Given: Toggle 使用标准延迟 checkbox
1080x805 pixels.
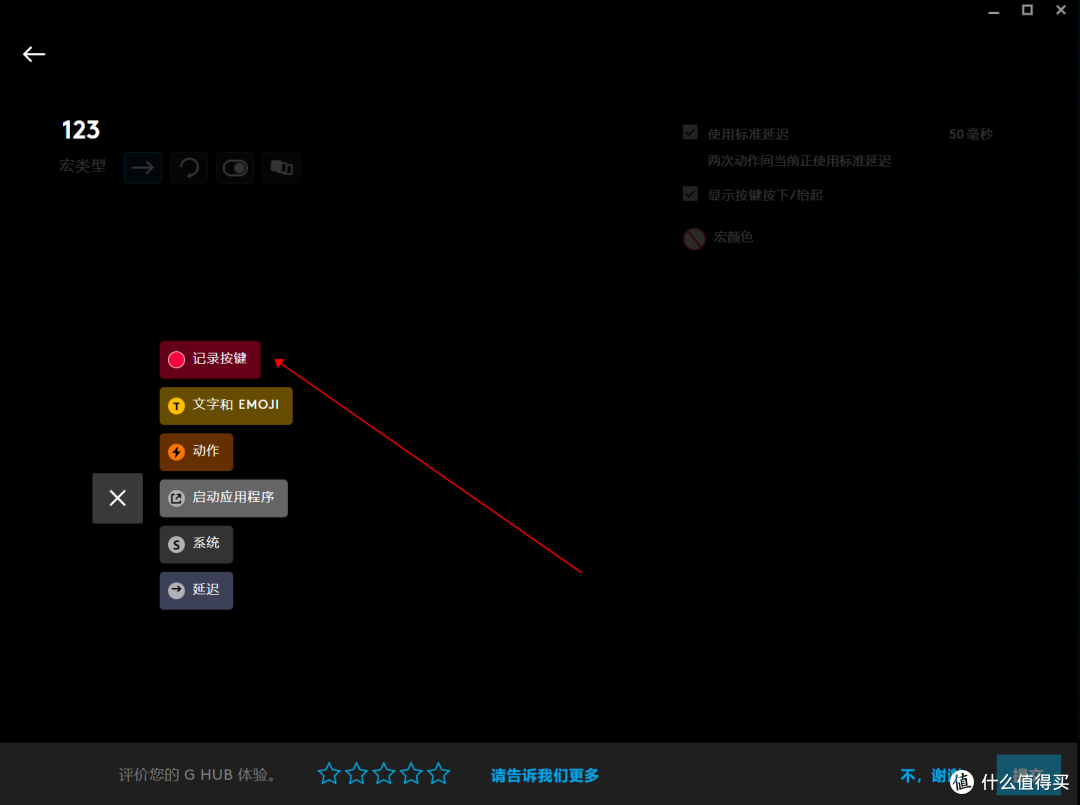Looking at the screenshot, I should (x=690, y=132).
